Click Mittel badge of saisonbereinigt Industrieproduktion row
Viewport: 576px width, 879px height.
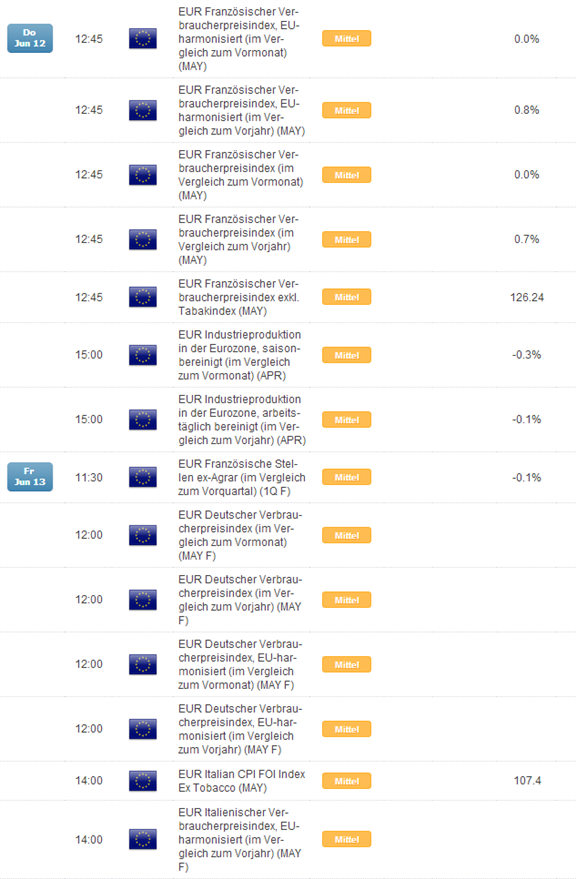click(347, 355)
